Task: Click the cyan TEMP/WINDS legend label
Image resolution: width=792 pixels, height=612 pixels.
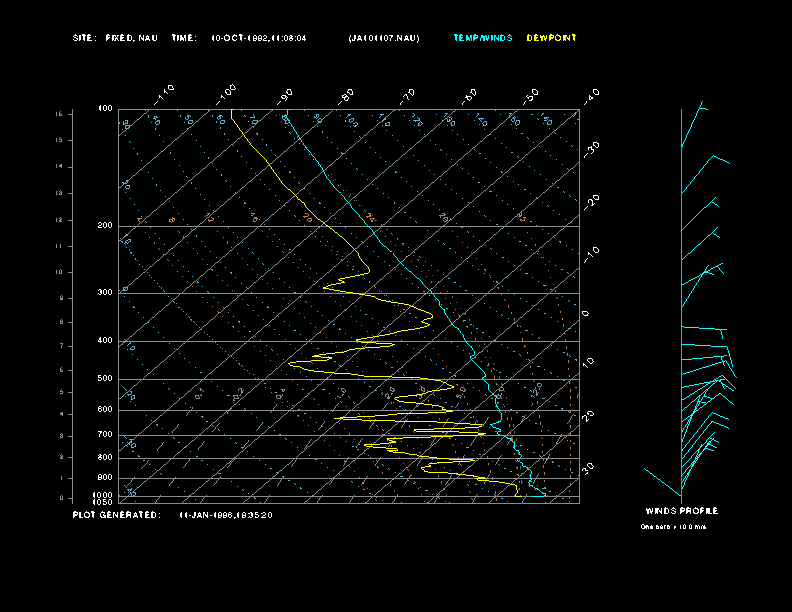Action: tap(482, 38)
